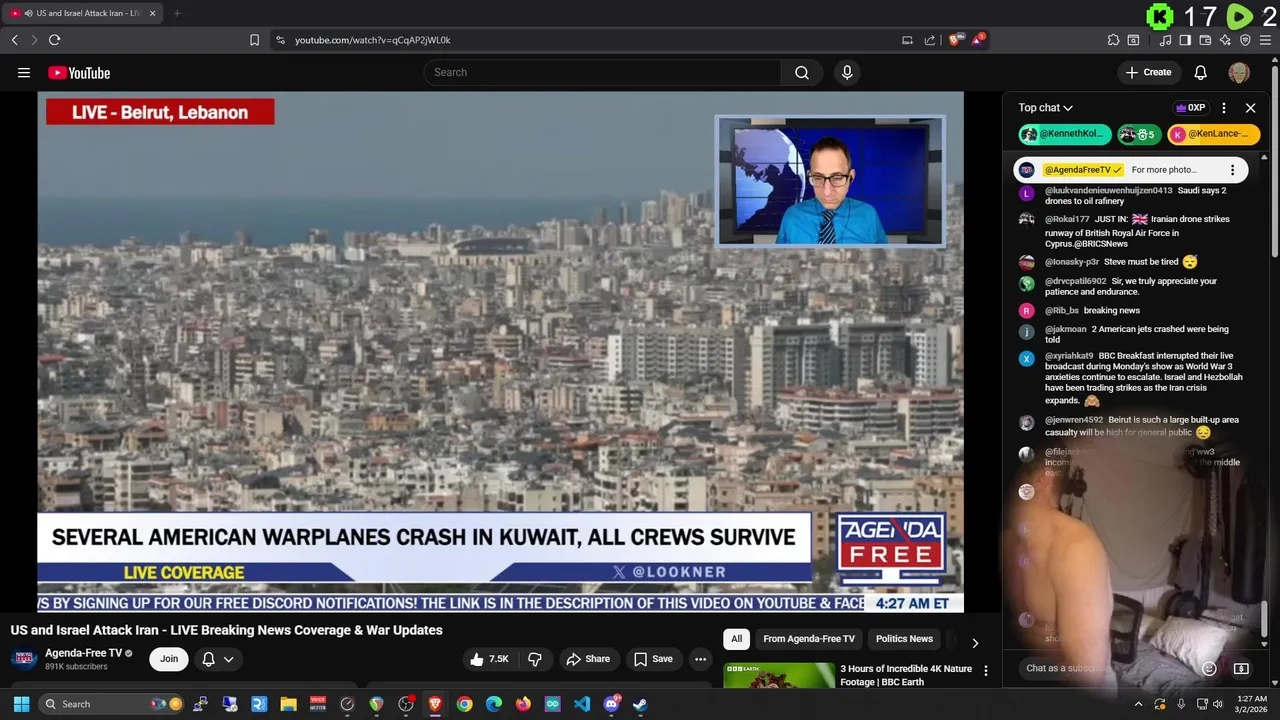
Task: Open the BBC Earth 4K Nature video thumbnail
Action: [x=779, y=676]
